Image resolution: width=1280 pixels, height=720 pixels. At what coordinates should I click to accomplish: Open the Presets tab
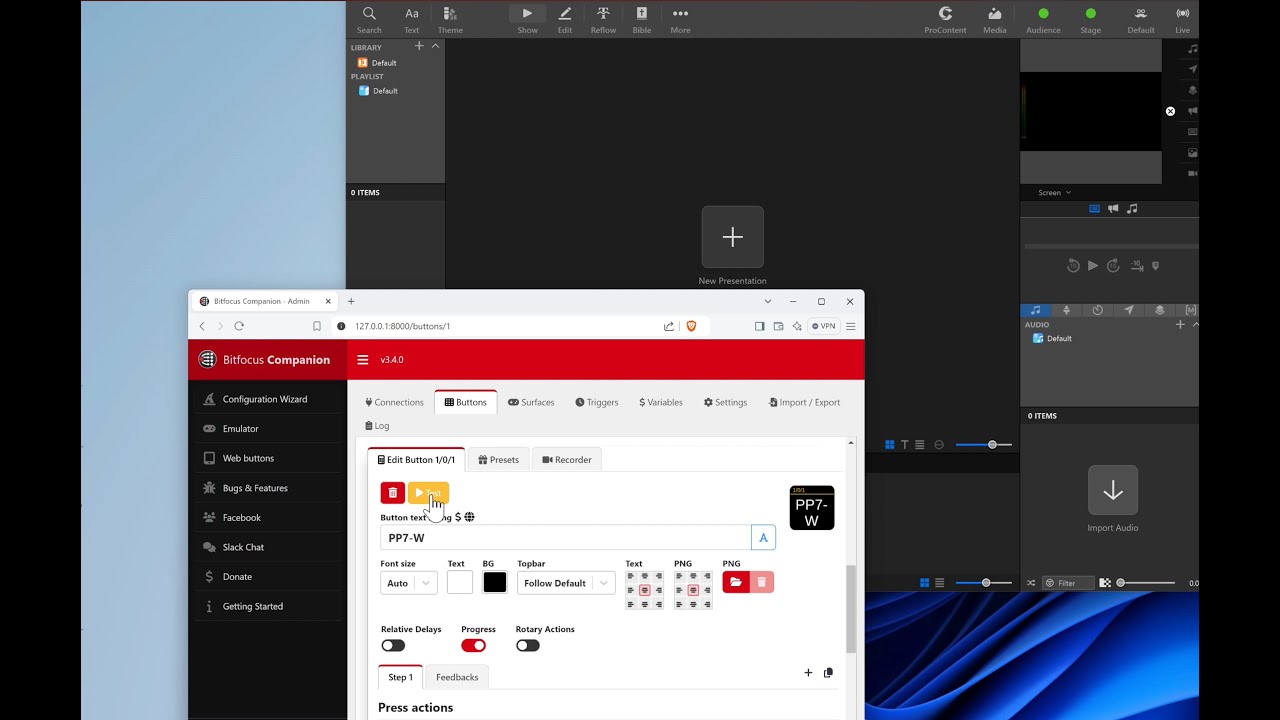point(498,460)
